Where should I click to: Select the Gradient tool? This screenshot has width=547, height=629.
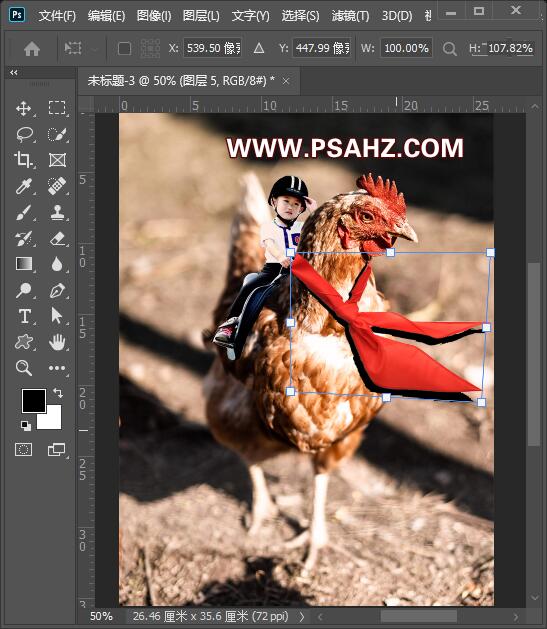point(24,264)
